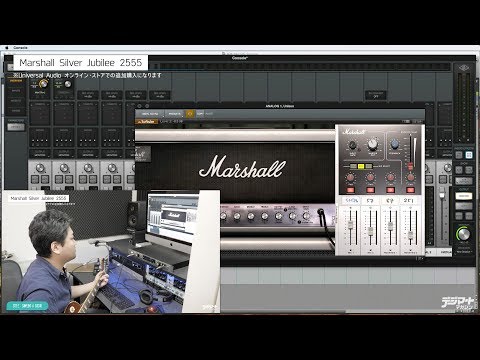Toggle the fourth red mute button in Marshall mixer
The height and width of the screenshot is (360, 480).
tap(410, 190)
